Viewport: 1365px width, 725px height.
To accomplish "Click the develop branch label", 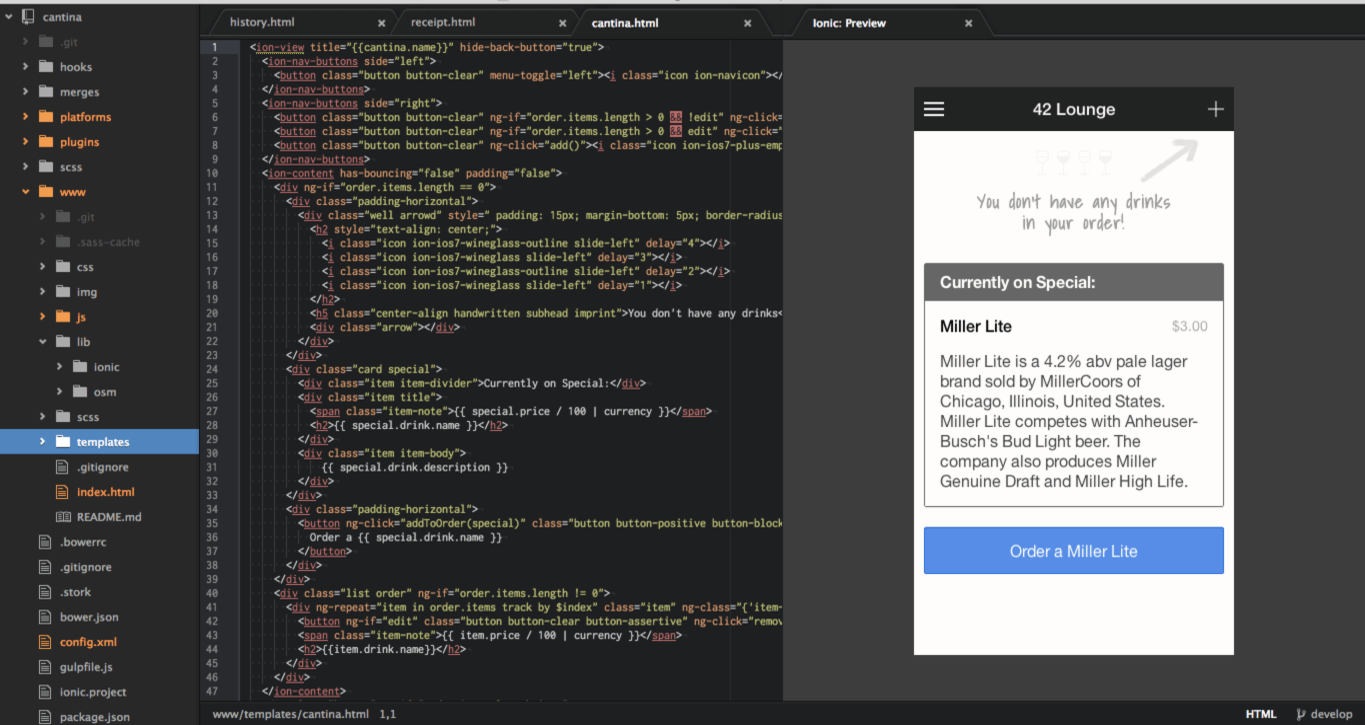I will (x=1331, y=714).
